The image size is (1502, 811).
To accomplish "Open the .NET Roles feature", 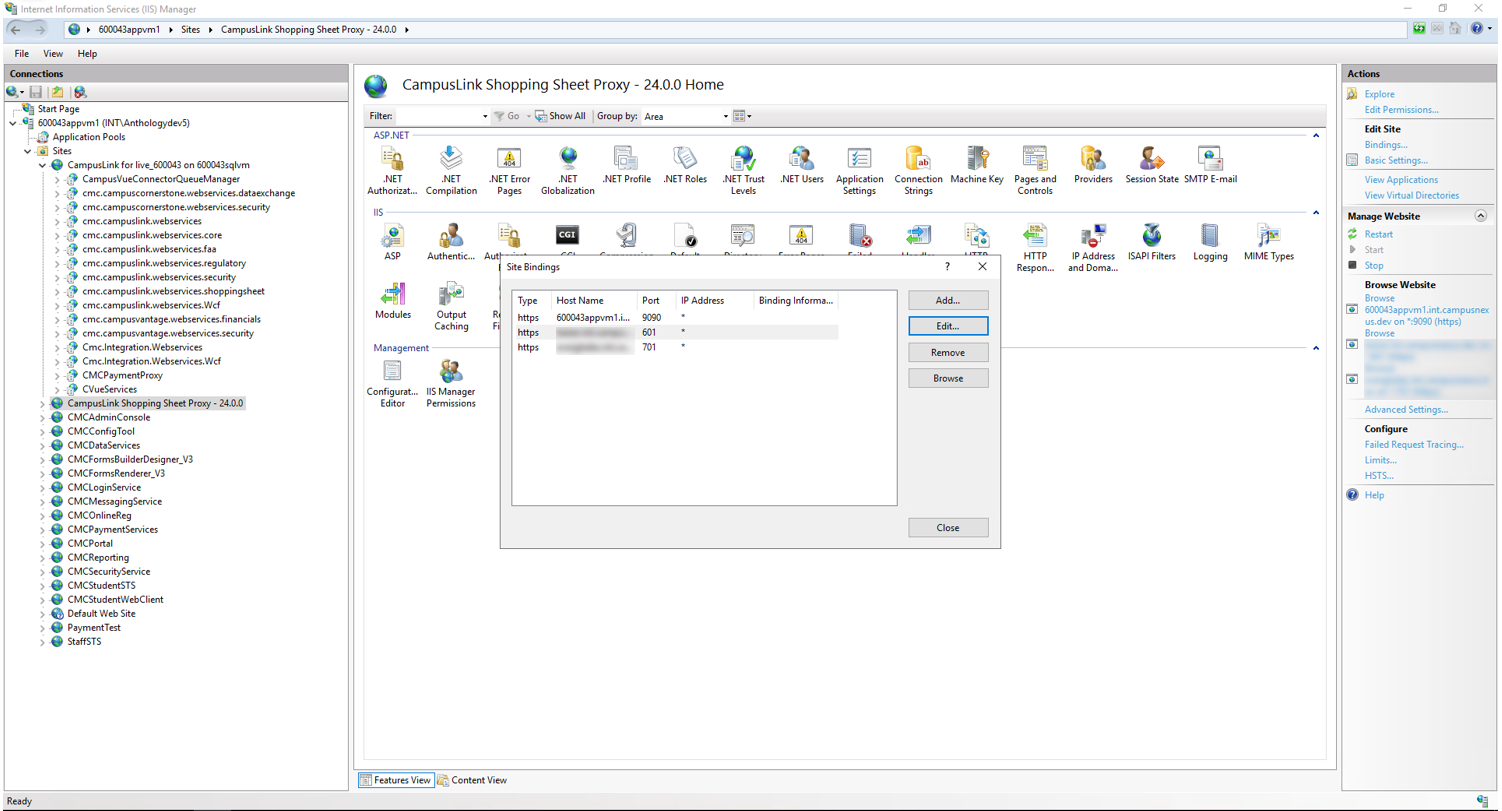I will (685, 165).
